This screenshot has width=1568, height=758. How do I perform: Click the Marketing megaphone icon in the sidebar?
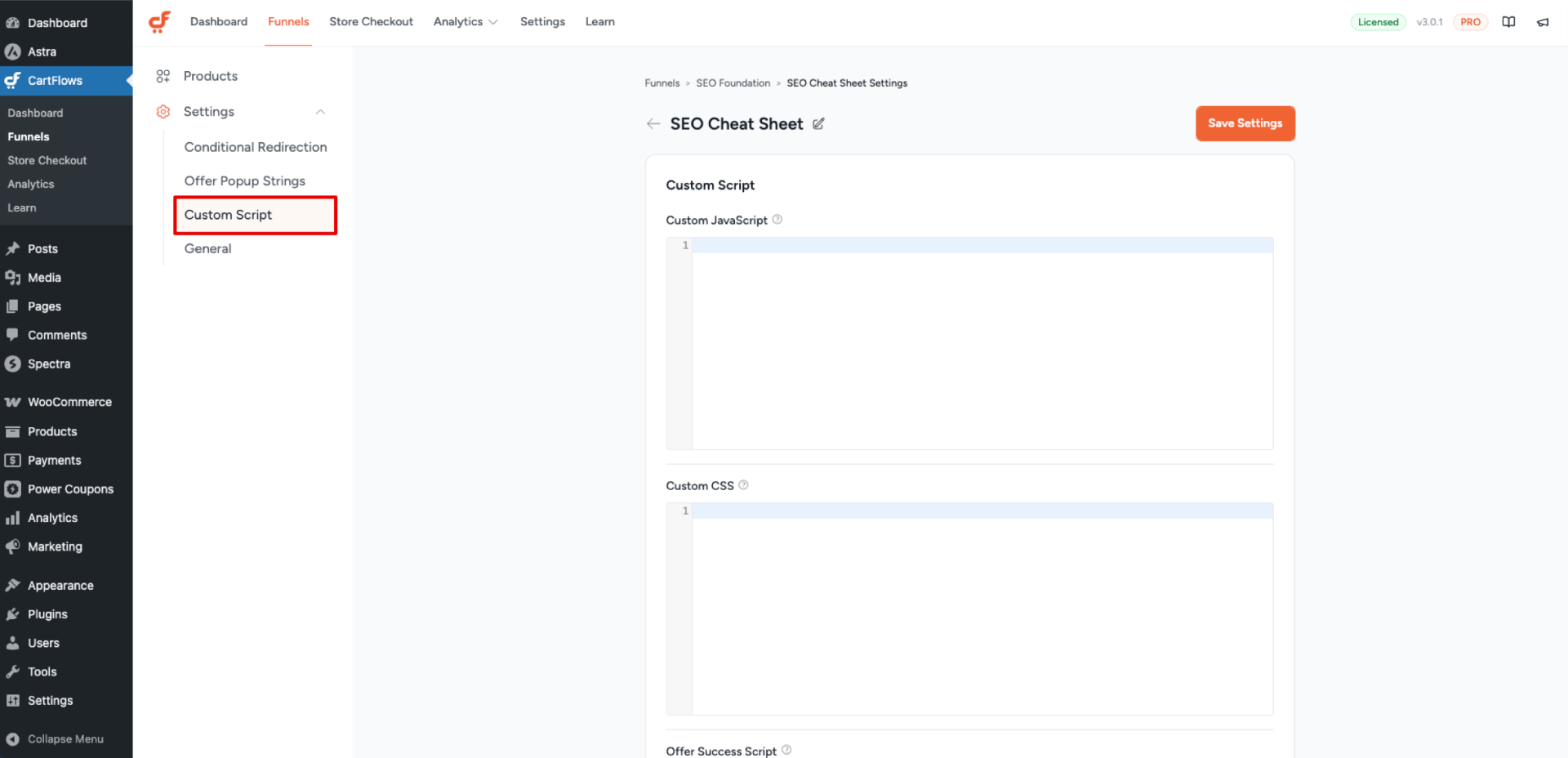click(x=12, y=546)
